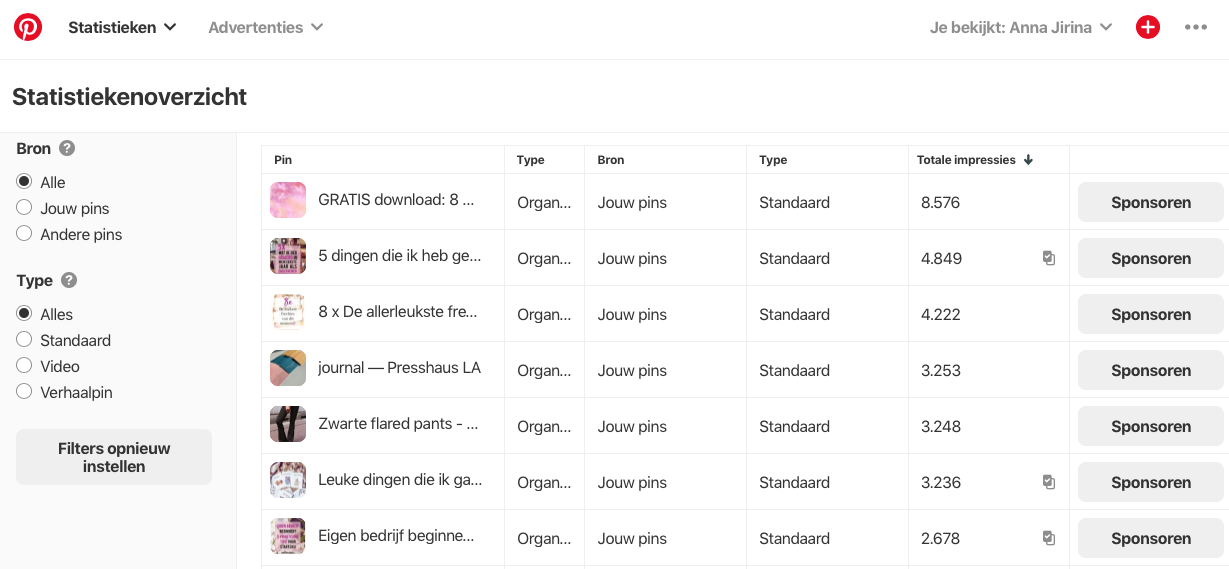Viewport: 1229px width, 569px height.
Task: Open the Je bekijkt: Anna Jirina account dropdown
Action: pos(1020,27)
